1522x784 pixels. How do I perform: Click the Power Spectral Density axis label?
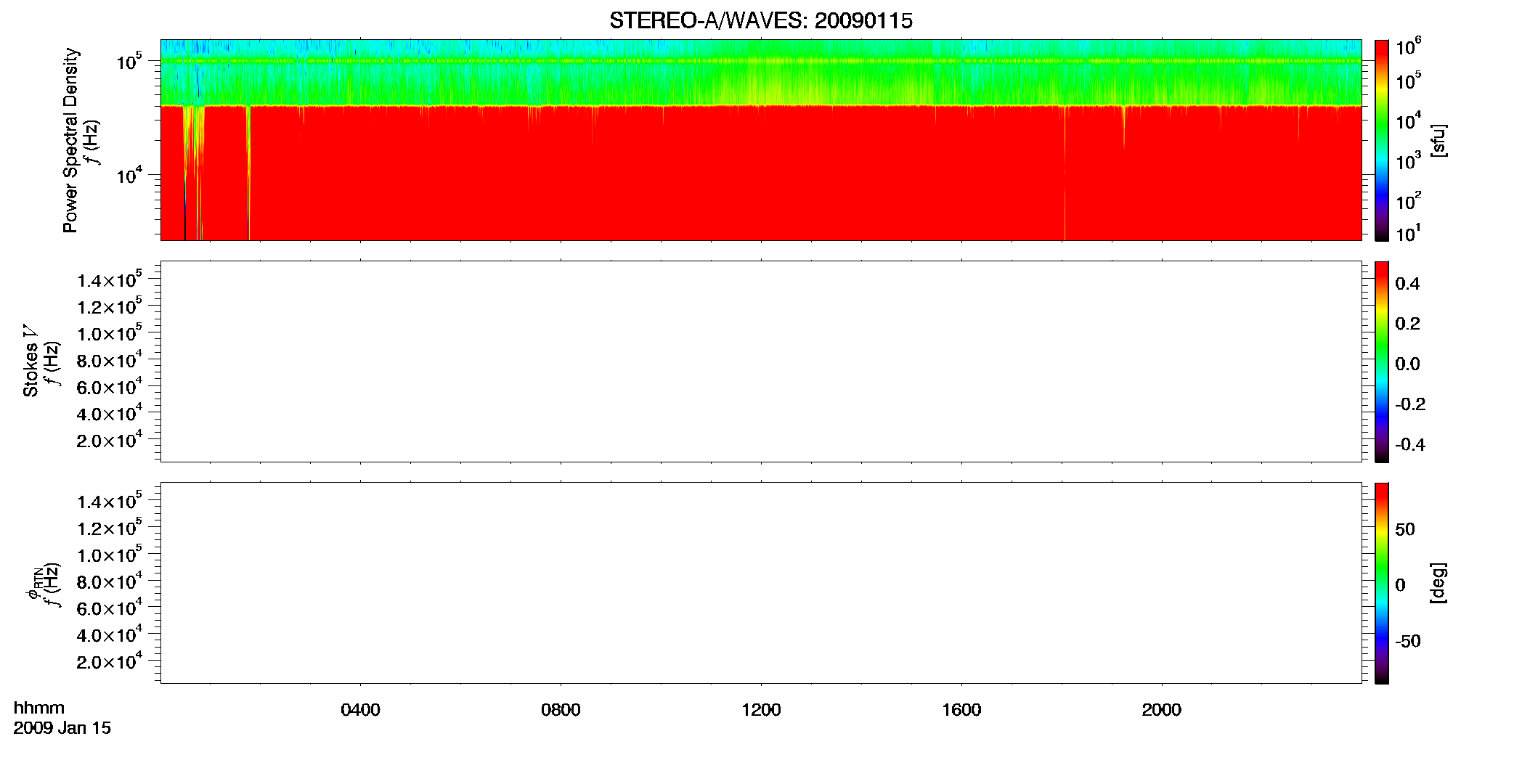(70, 140)
